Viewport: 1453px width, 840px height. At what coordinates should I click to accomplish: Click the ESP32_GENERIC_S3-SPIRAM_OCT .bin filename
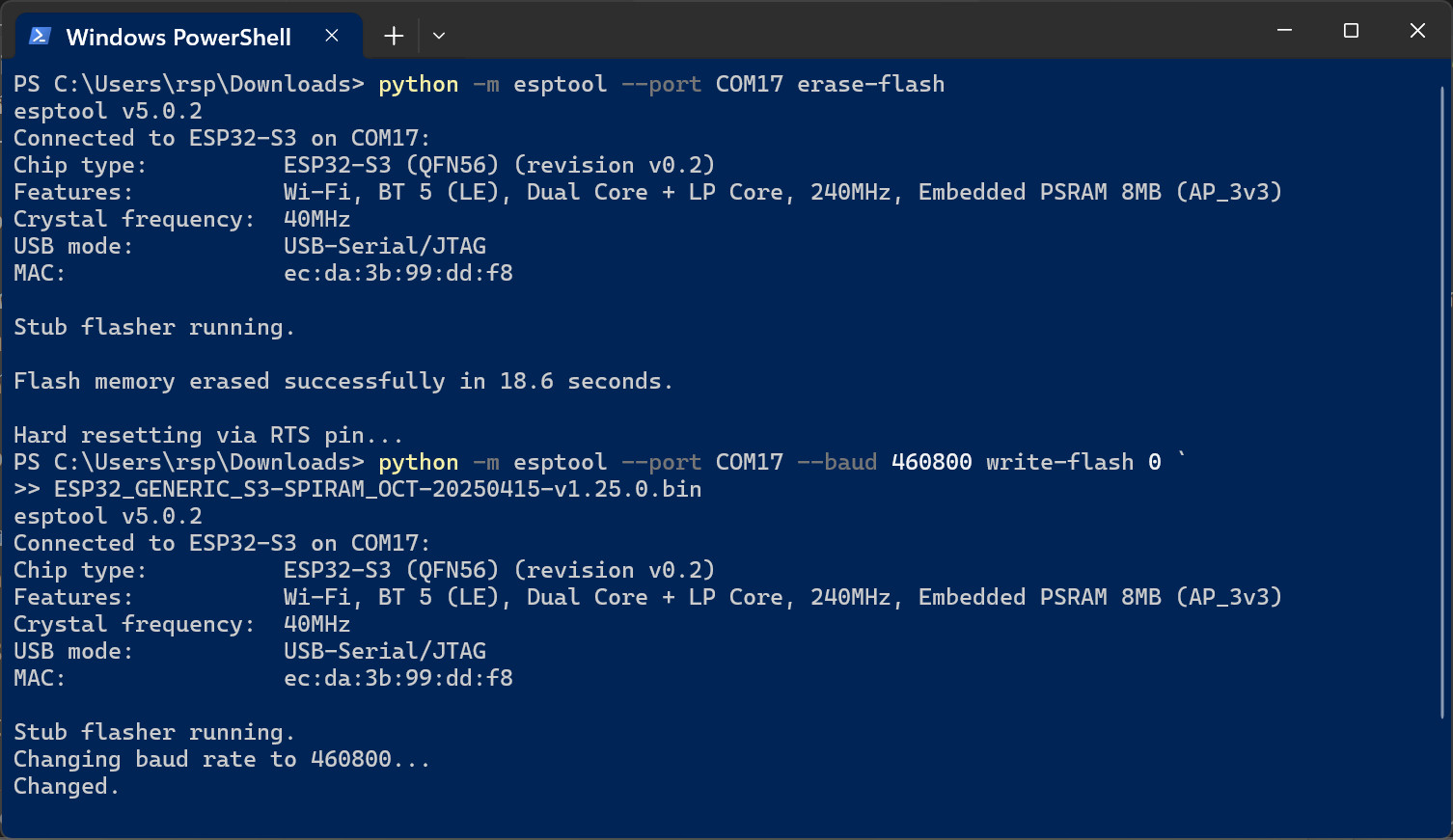coord(377,489)
